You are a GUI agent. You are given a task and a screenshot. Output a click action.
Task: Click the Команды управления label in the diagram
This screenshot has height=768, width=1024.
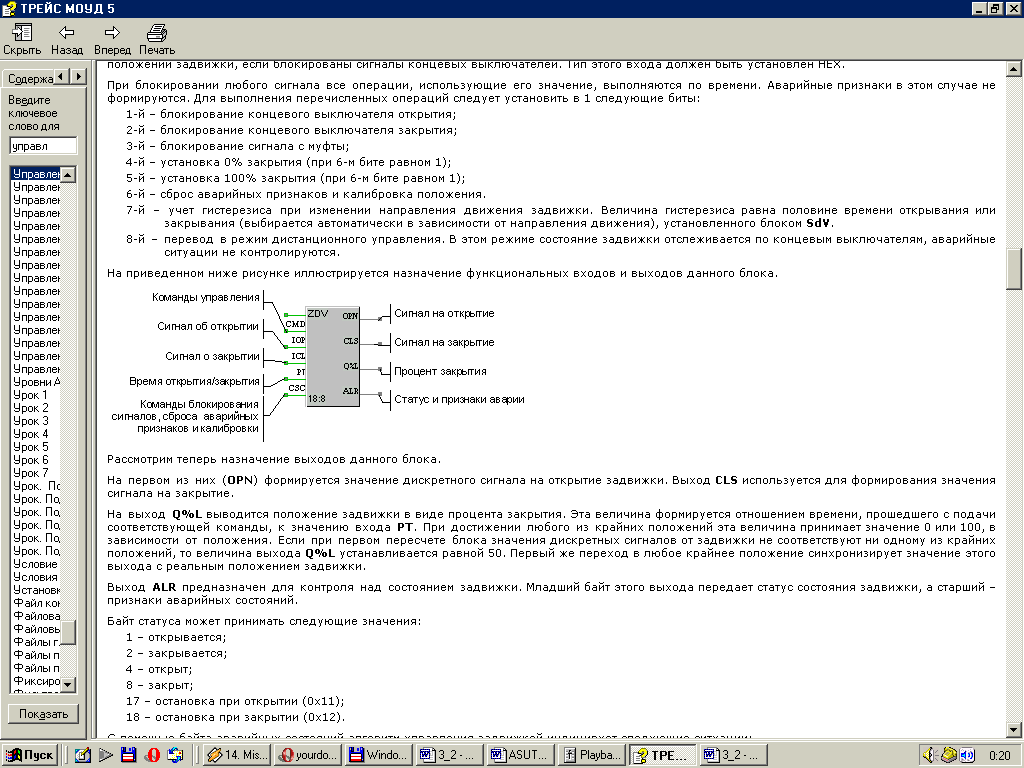point(206,298)
